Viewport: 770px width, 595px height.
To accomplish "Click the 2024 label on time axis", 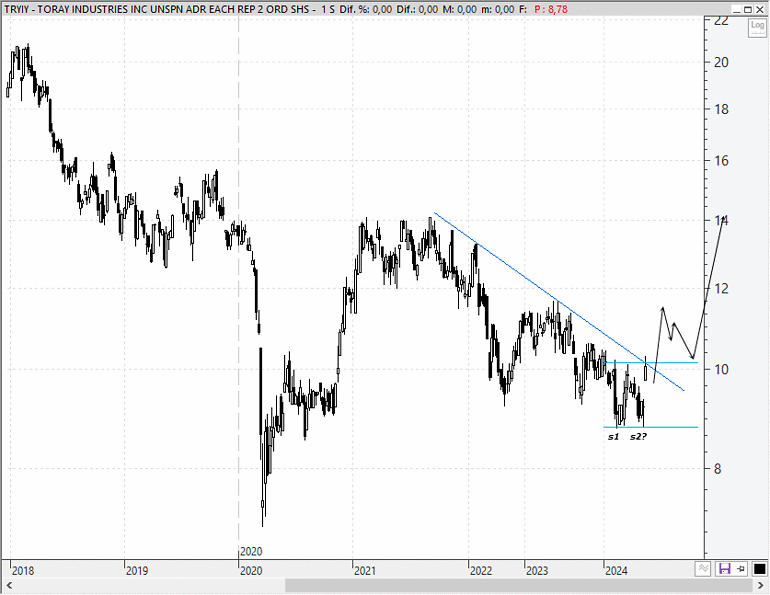I will (617, 571).
